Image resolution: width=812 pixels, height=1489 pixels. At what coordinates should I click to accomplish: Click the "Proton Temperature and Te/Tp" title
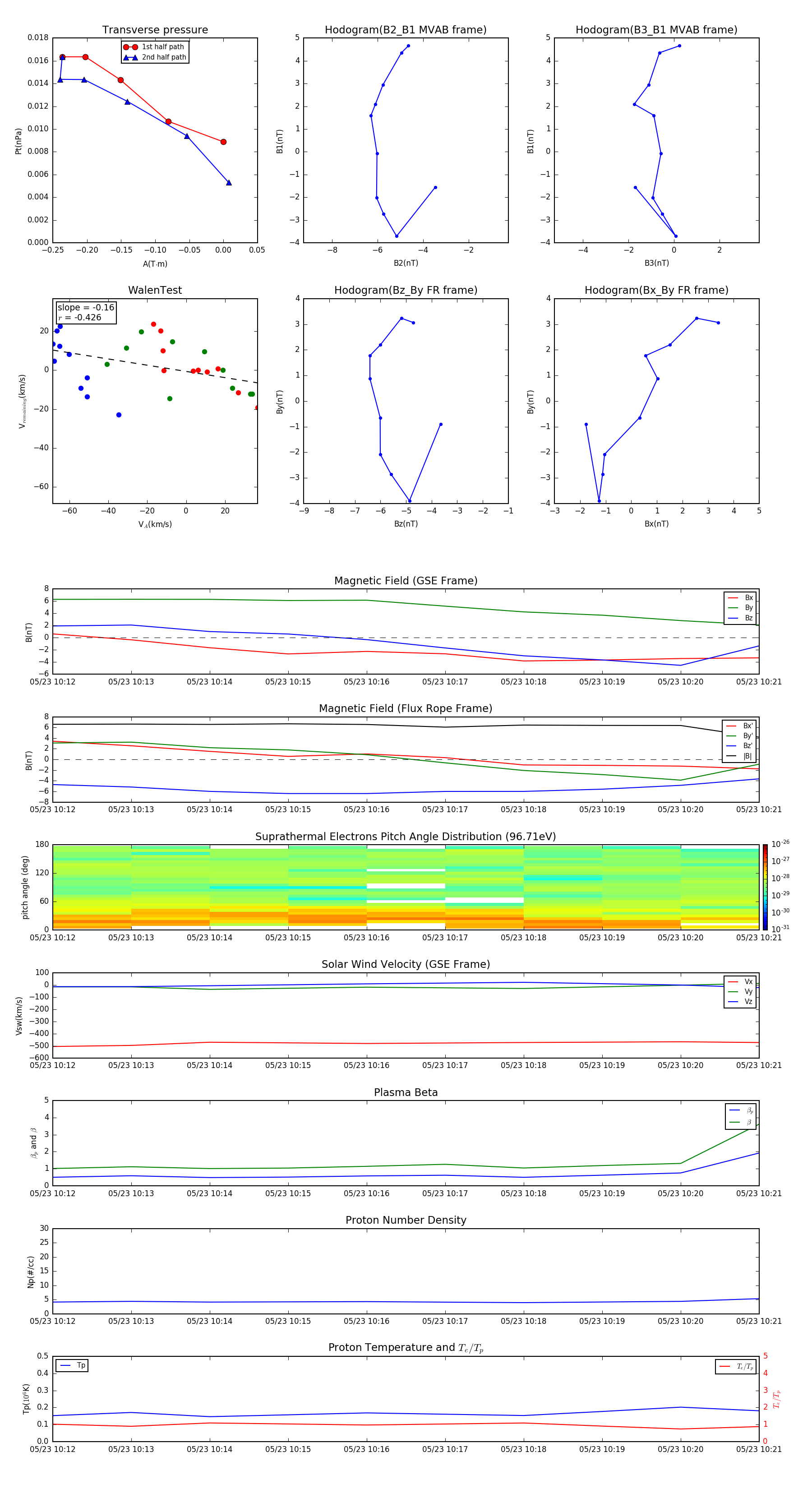pos(406,1349)
